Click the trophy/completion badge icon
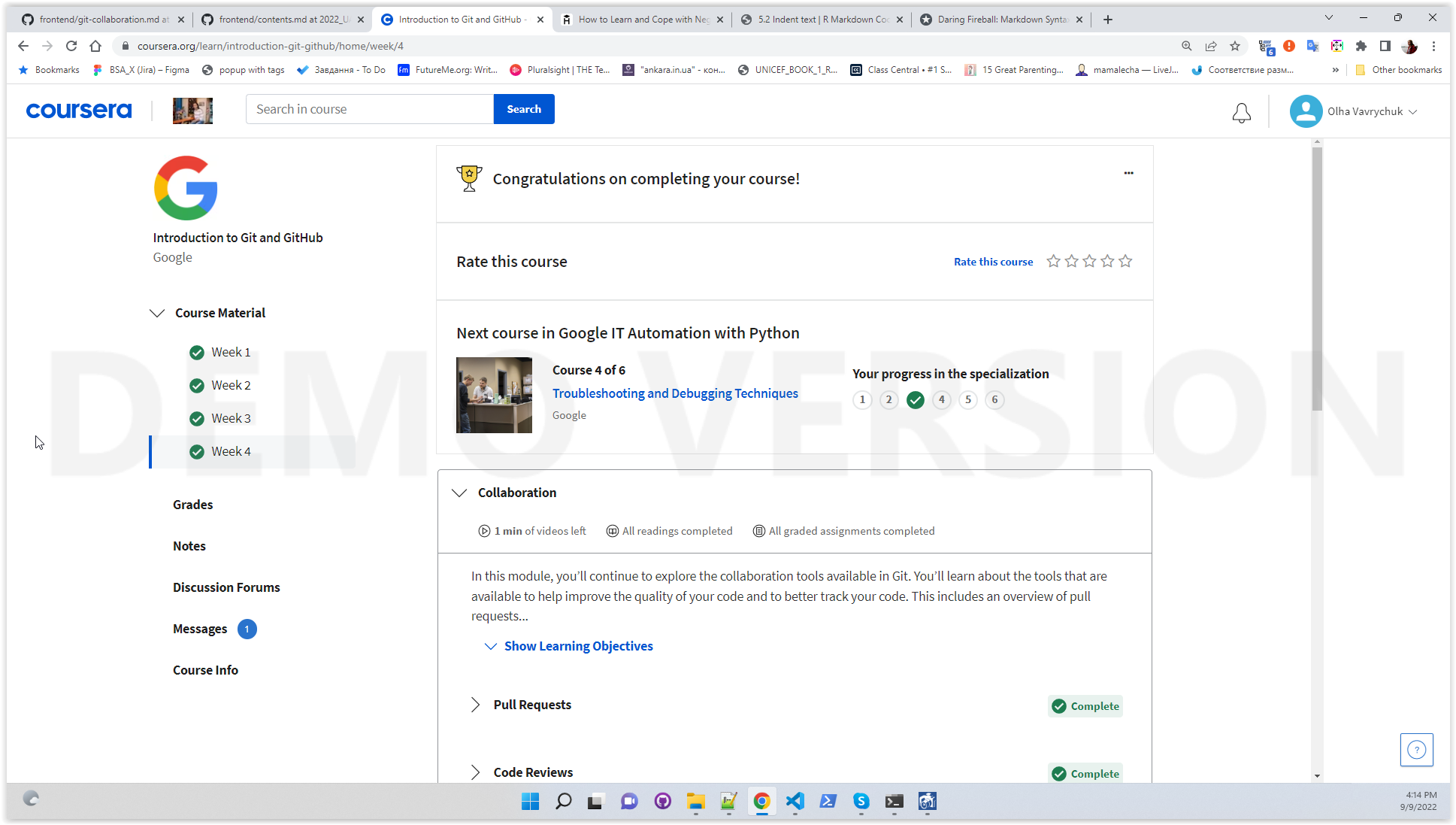Screen dimensions: 1456x825 click(469, 178)
